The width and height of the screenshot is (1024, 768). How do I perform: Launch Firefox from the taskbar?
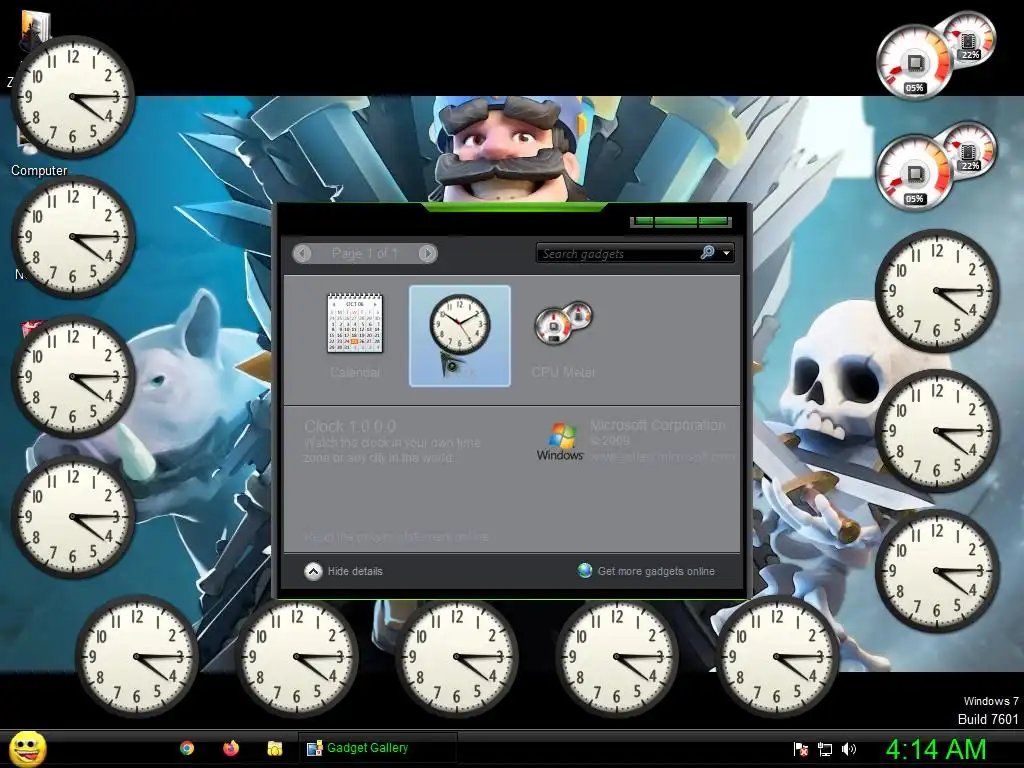[x=231, y=748]
